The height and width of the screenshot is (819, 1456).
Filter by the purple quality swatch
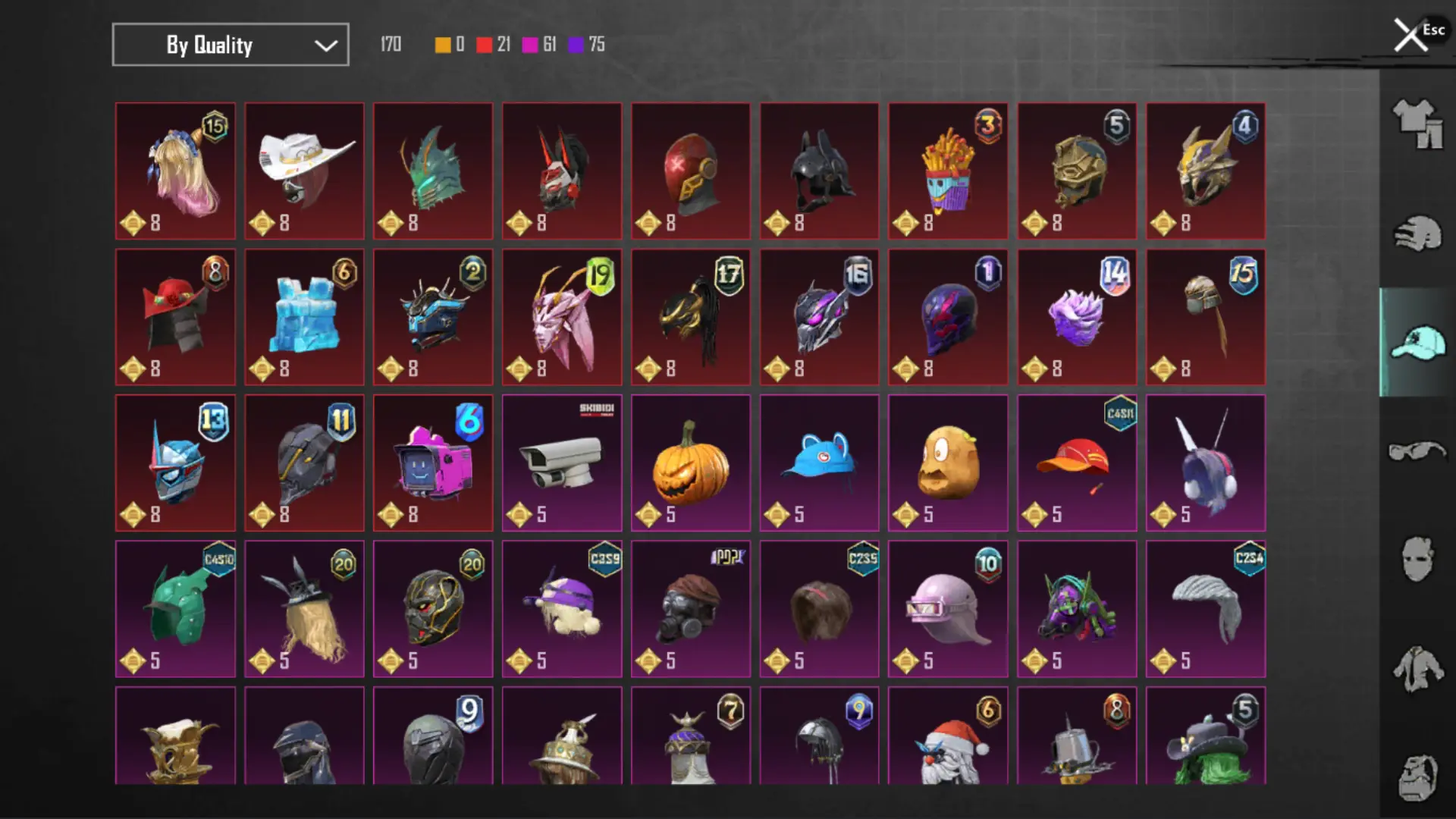point(576,45)
